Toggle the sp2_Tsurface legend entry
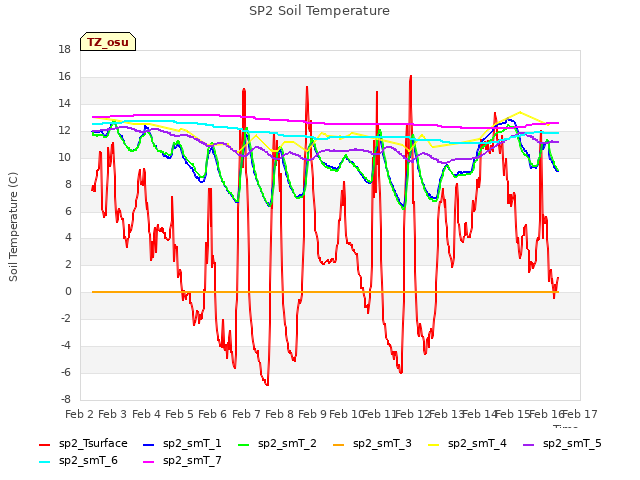This screenshot has width=640, height=480. click(83, 444)
